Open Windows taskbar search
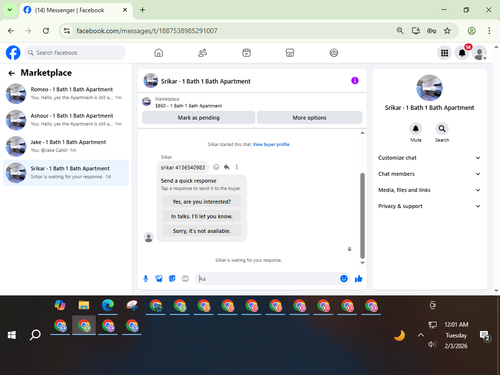This screenshot has width=500, height=375. pos(35,335)
